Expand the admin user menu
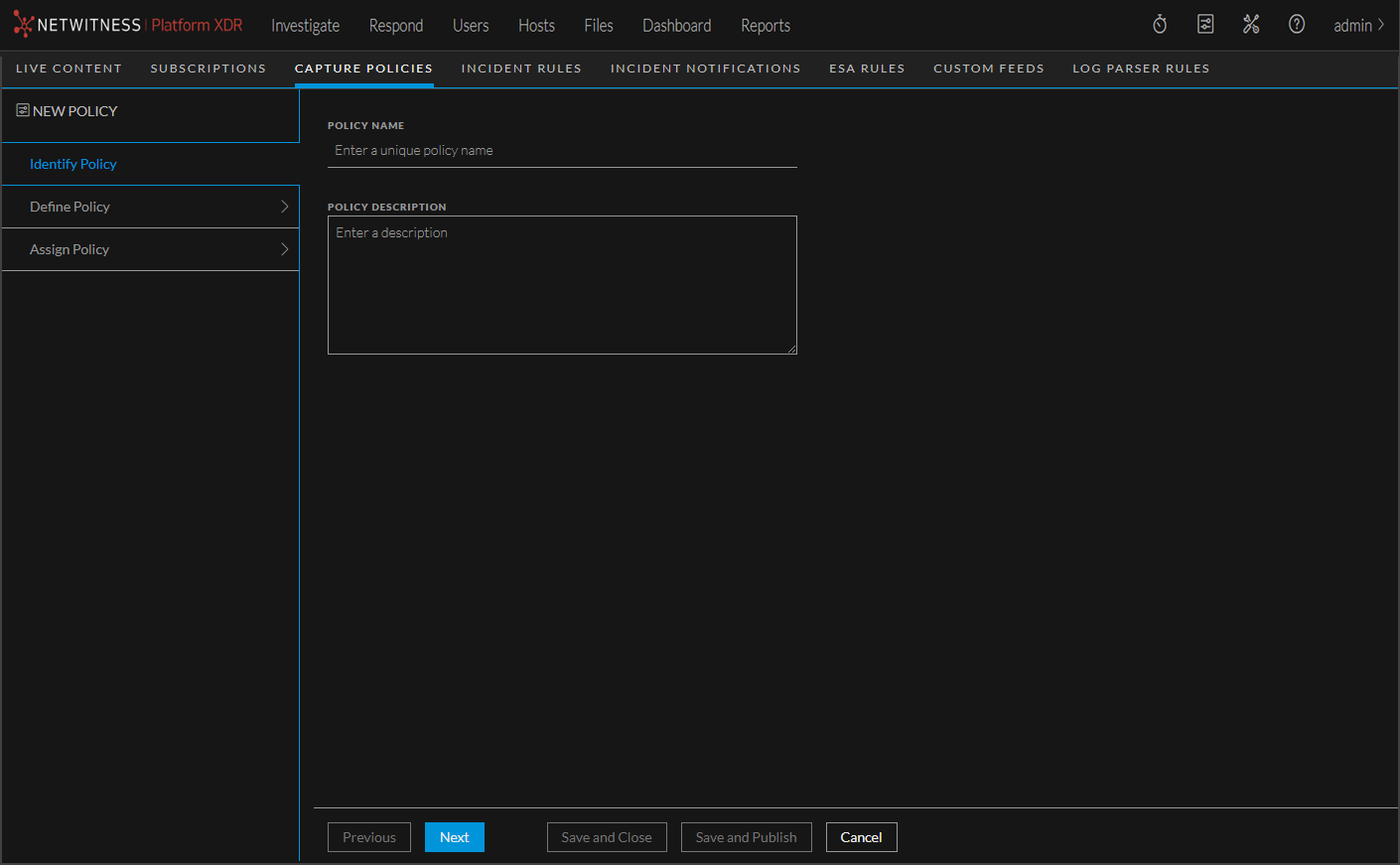Image resolution: width=1400 pixels, height=865 pixels. 1358,25
